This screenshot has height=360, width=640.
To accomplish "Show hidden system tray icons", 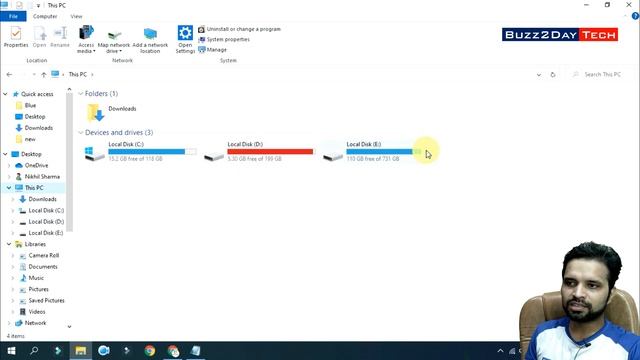I will (x=500, y=351).
